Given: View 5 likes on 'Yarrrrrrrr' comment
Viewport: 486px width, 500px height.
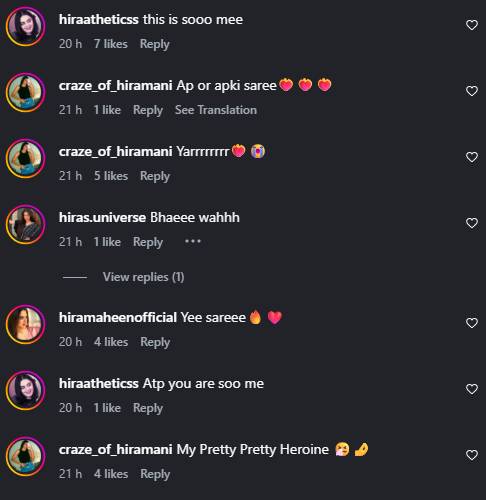Looking at the screenshot, I should tap(111, 176).
